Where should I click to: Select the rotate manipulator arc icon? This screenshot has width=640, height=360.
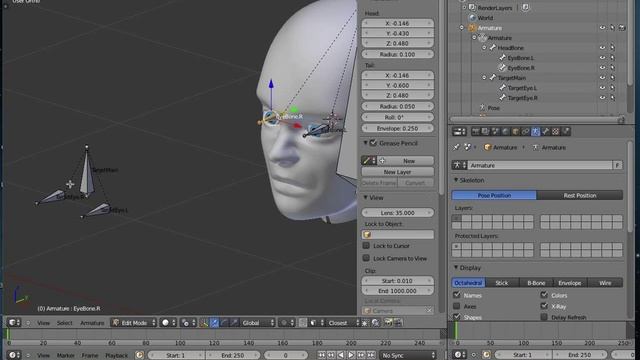click(224, 323)
